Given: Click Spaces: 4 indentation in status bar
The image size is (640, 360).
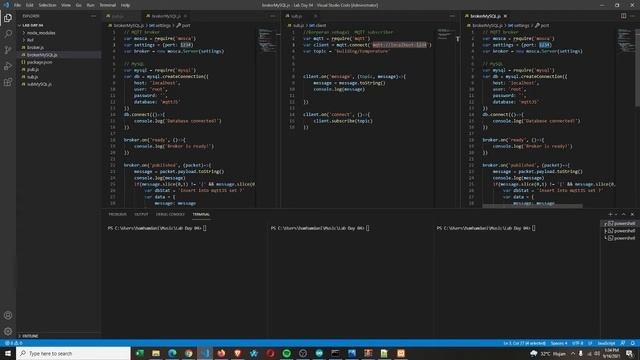Looking at the screenshot, I should 559,343.
